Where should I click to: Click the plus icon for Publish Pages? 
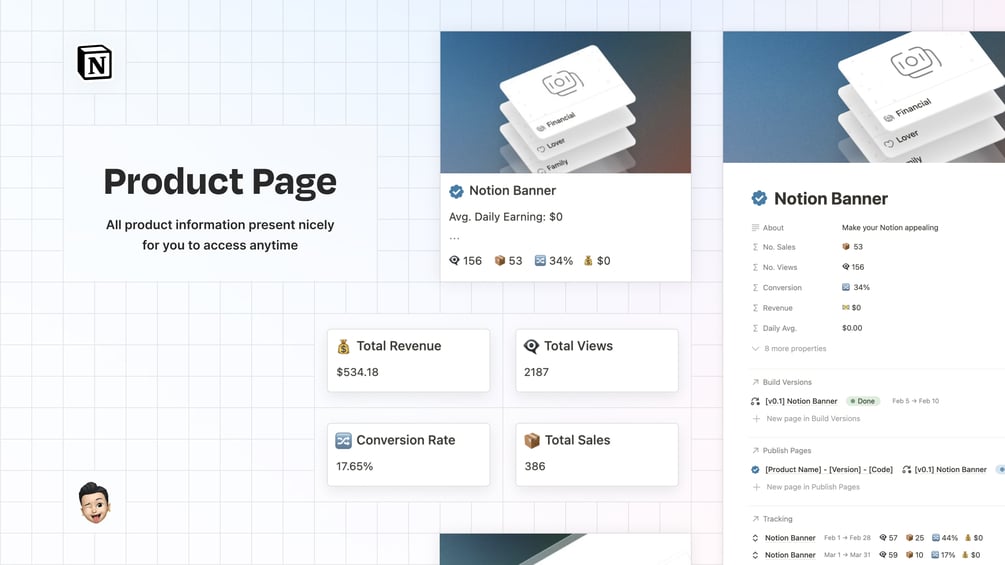click(x=756, y=487)
